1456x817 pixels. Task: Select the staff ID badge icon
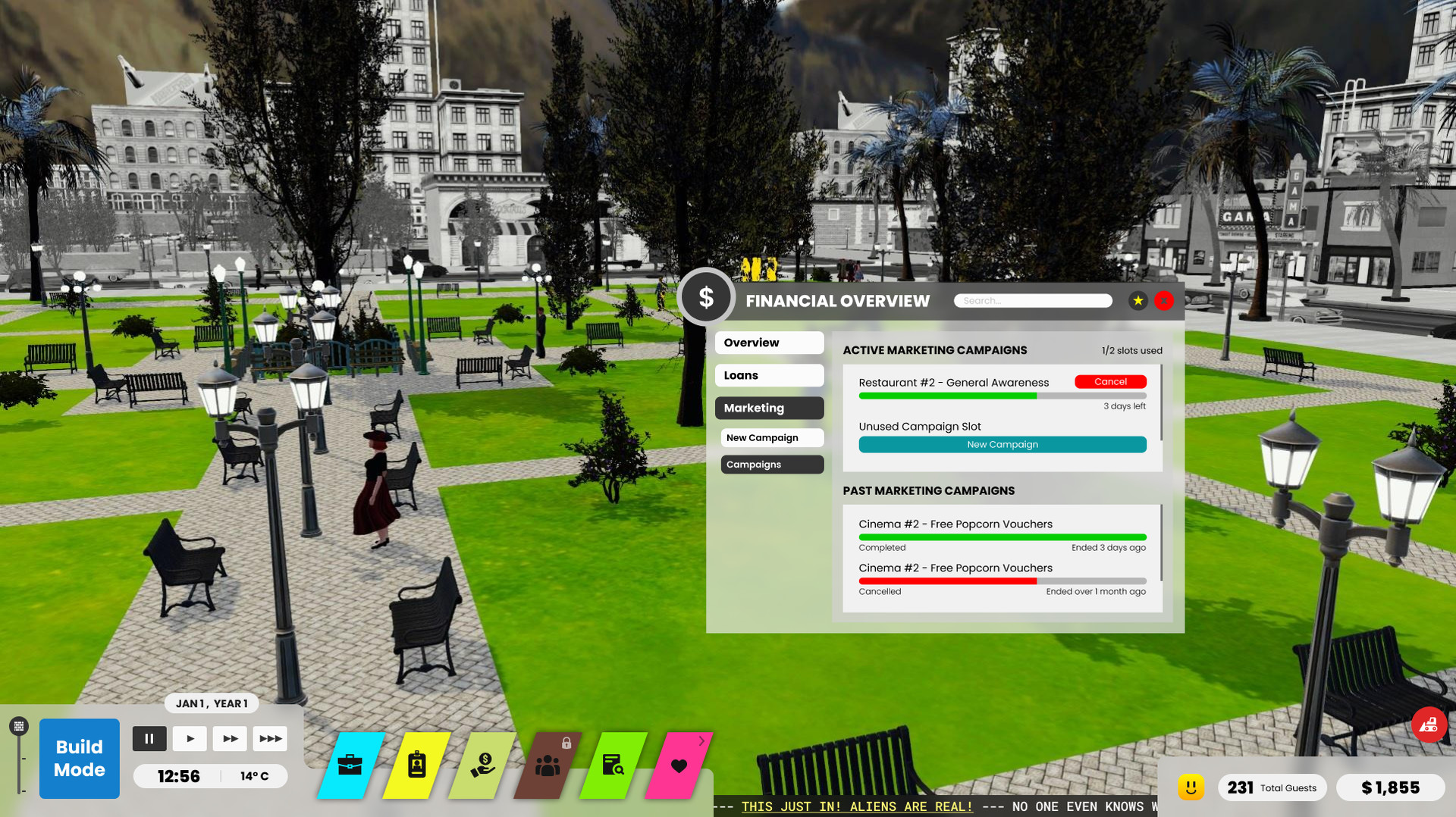tap(416, 765)
